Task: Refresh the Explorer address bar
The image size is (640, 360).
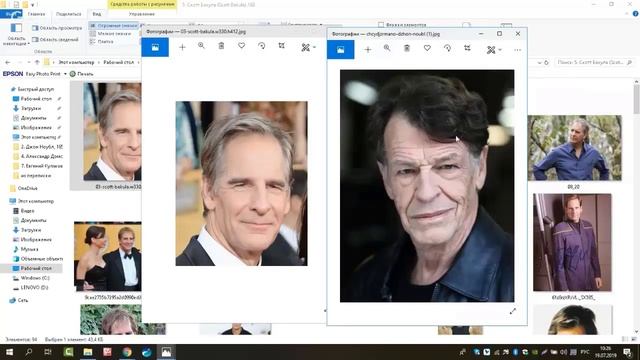Action: click(547, 62)
